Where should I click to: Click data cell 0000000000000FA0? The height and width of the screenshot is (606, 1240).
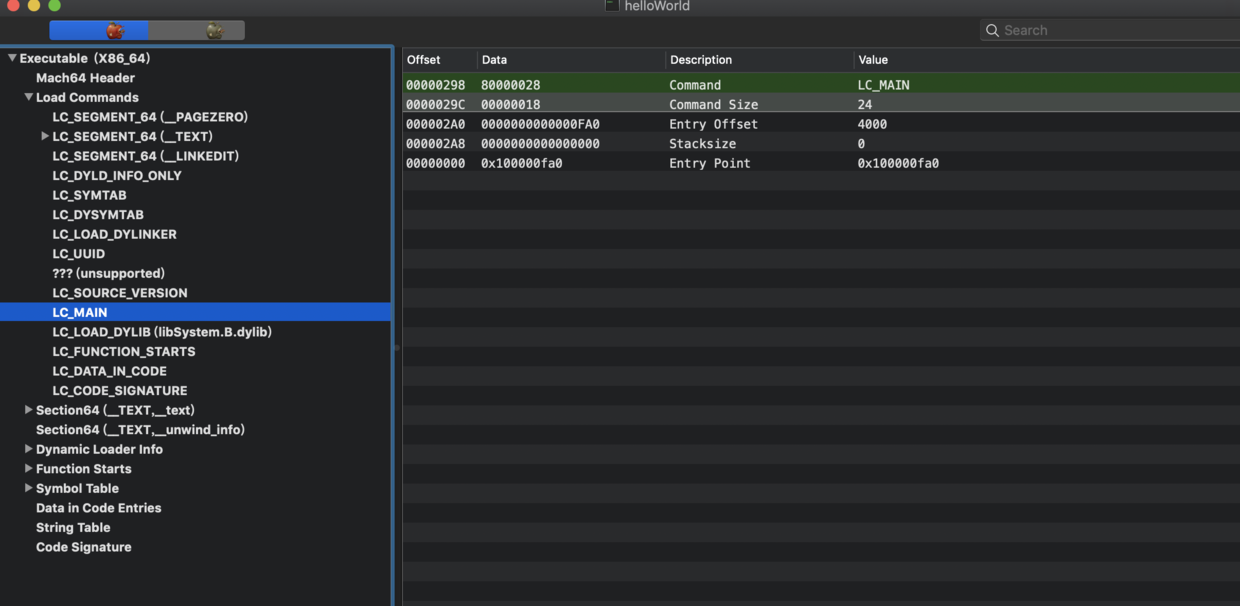click(540, 124)
